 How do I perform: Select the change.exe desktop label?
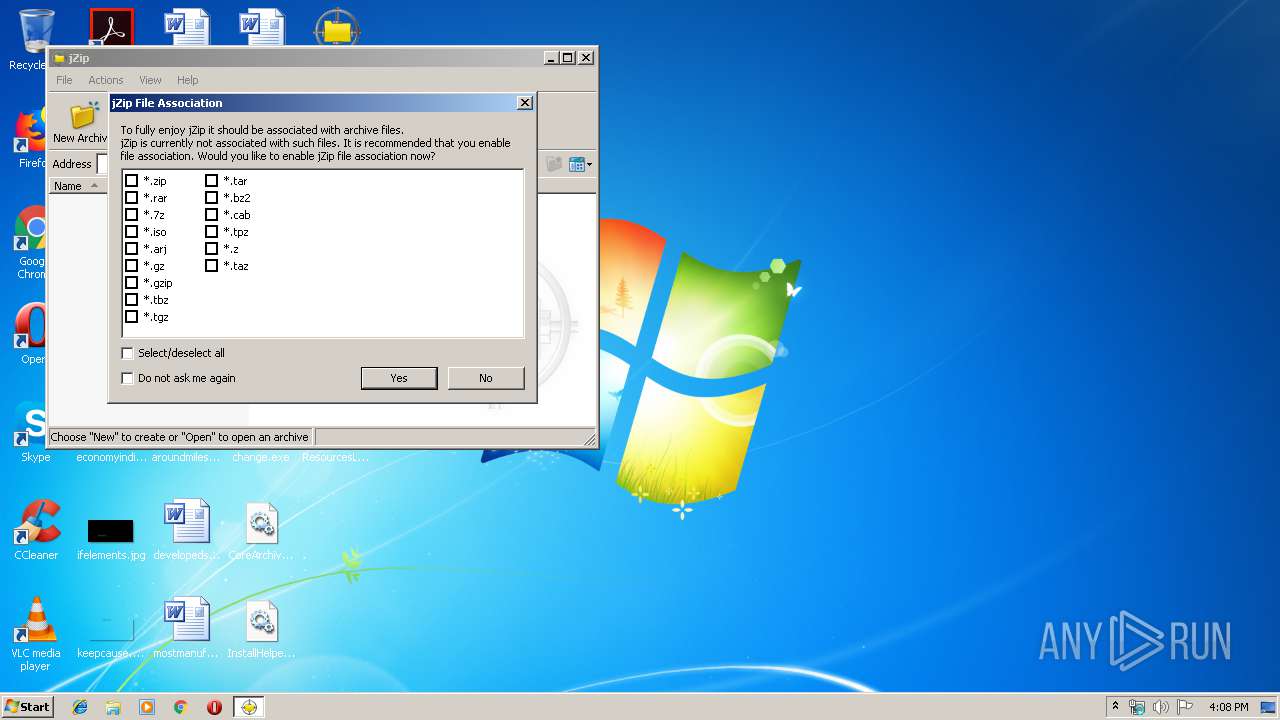pos(261,457)
